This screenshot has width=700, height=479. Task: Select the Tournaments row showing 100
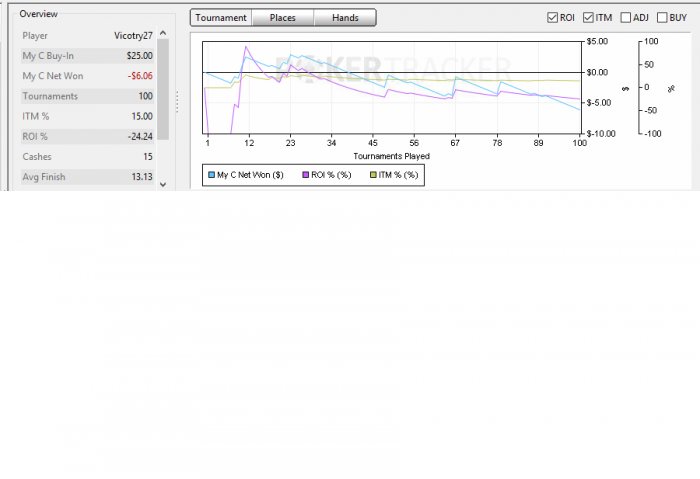[x=88, y=96]
